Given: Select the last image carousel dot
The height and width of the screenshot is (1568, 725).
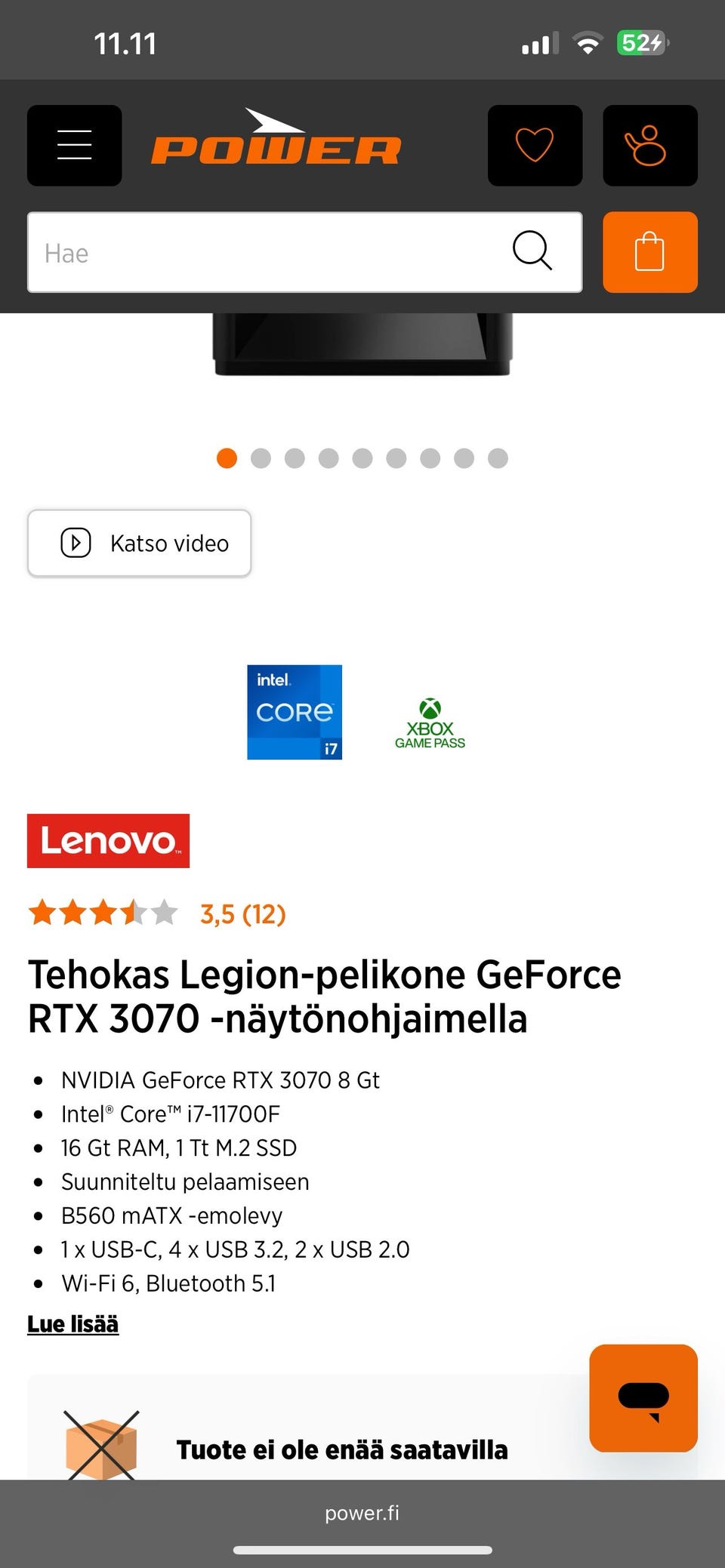Looking at the screenshot, I should [x=498, y=458].
